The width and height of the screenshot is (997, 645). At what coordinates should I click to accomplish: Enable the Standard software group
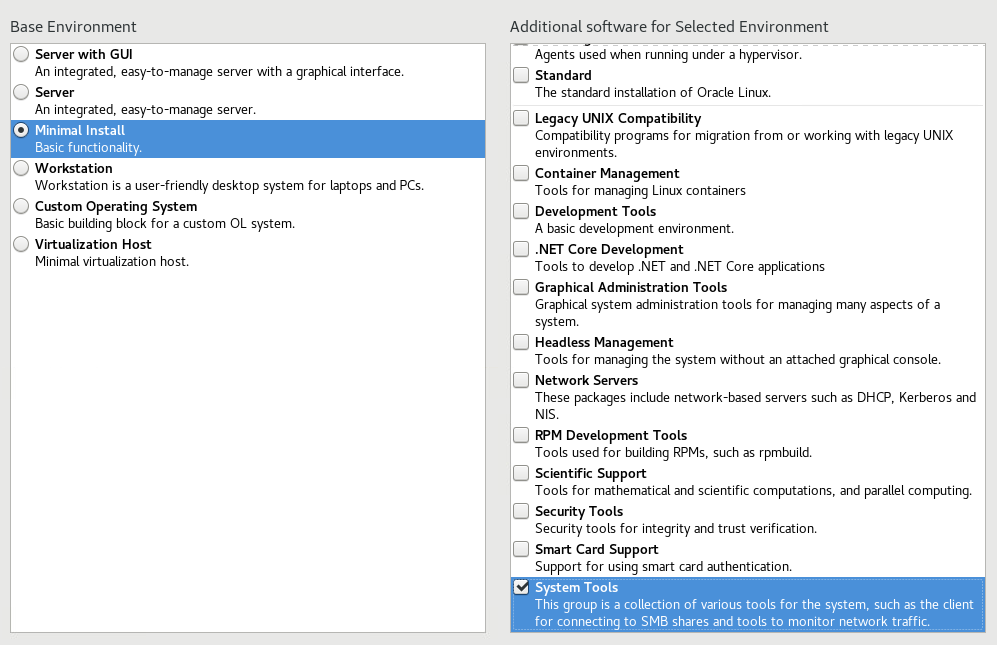521,74
